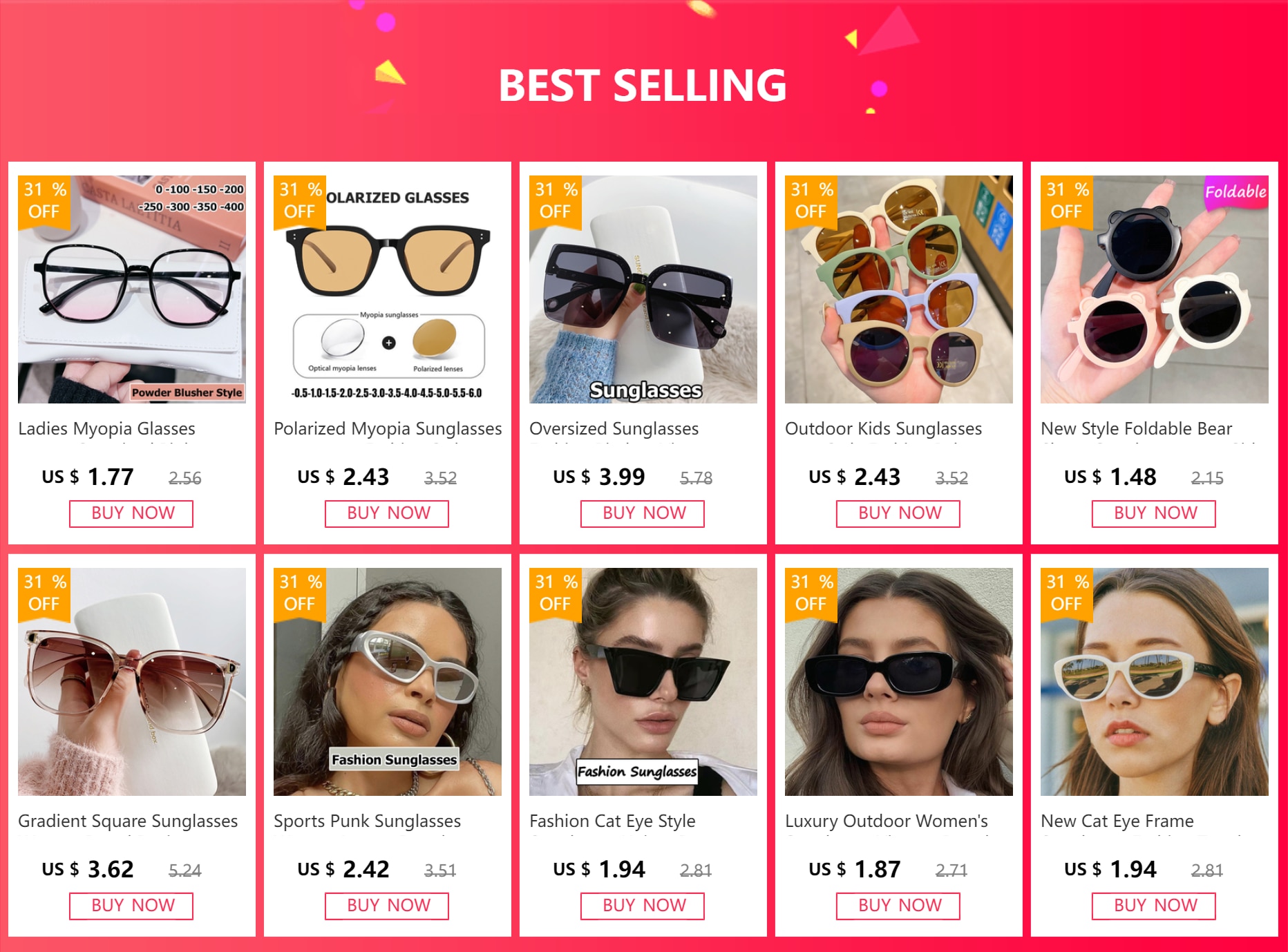Click BUY NOW for Sports Punk Sunglasses
1288x952 pixels.
pyautogui.click(x=387, y=906)
